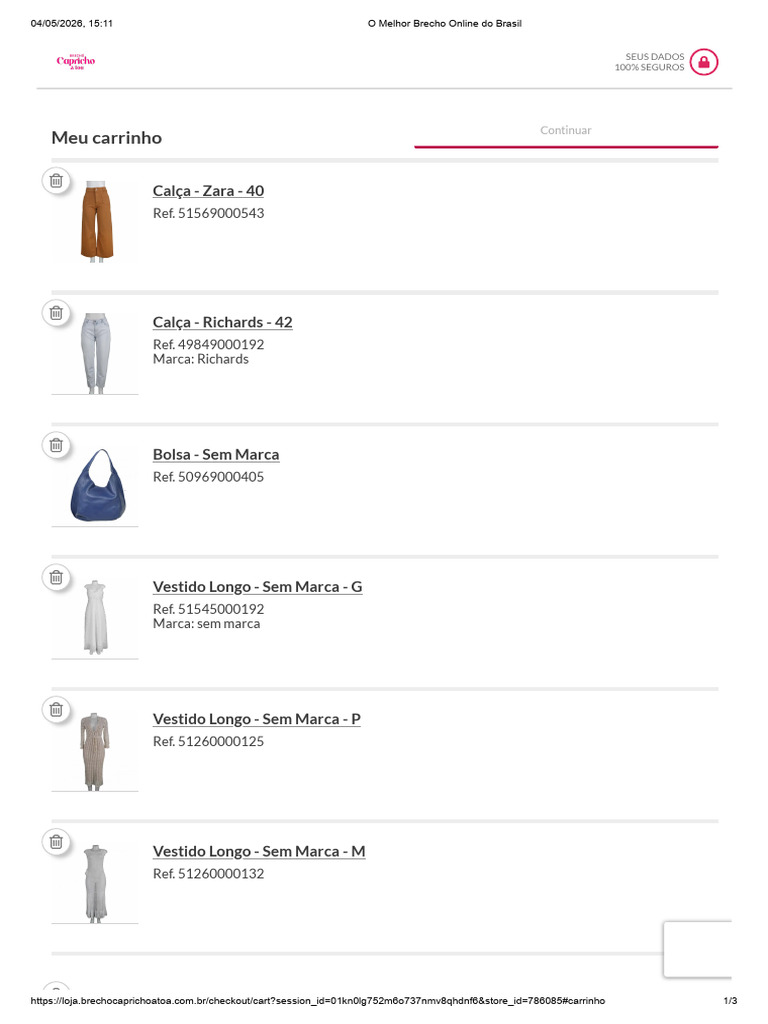Open Vestido Longo - Sem Marca - P link
Screen dimensions: 768x1024
257,718
